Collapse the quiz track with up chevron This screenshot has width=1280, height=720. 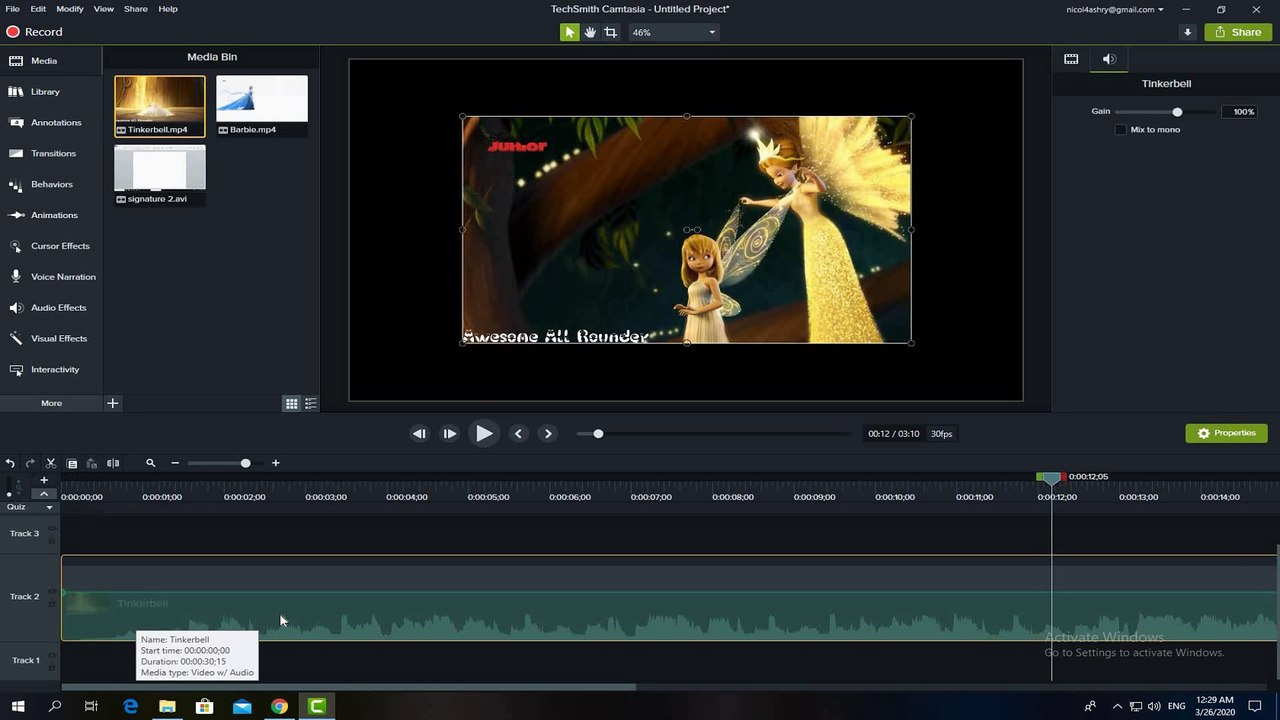(44, 494)
